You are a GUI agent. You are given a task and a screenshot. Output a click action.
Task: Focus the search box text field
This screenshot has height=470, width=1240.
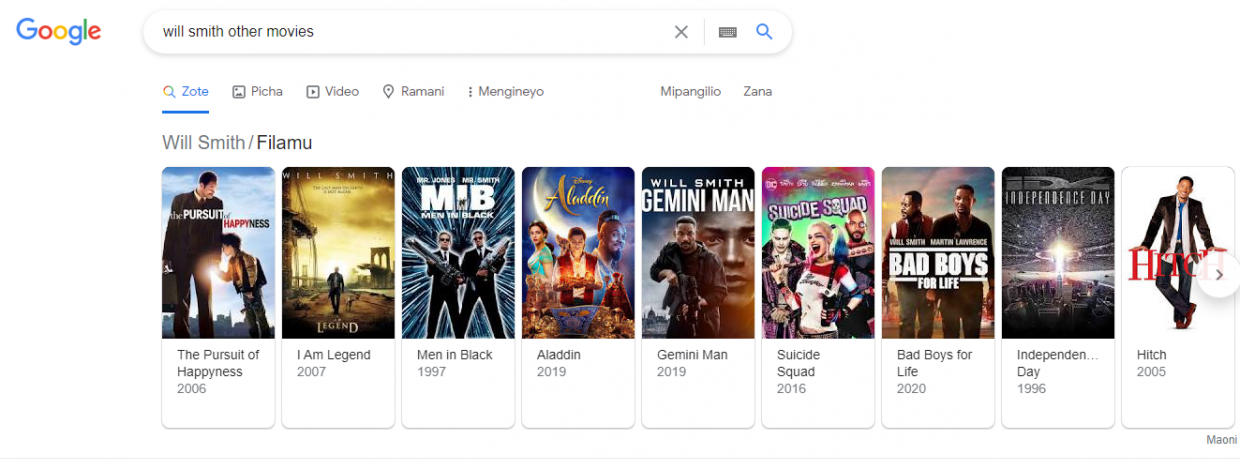point(410,32)
